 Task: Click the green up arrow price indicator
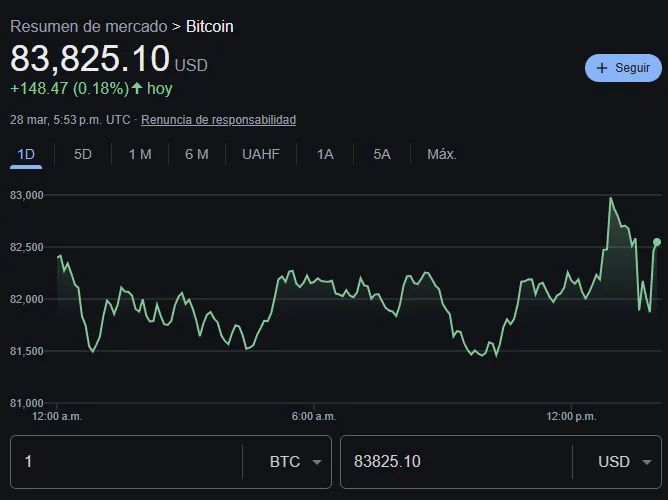pyautogui.click(x=137, y=88)
